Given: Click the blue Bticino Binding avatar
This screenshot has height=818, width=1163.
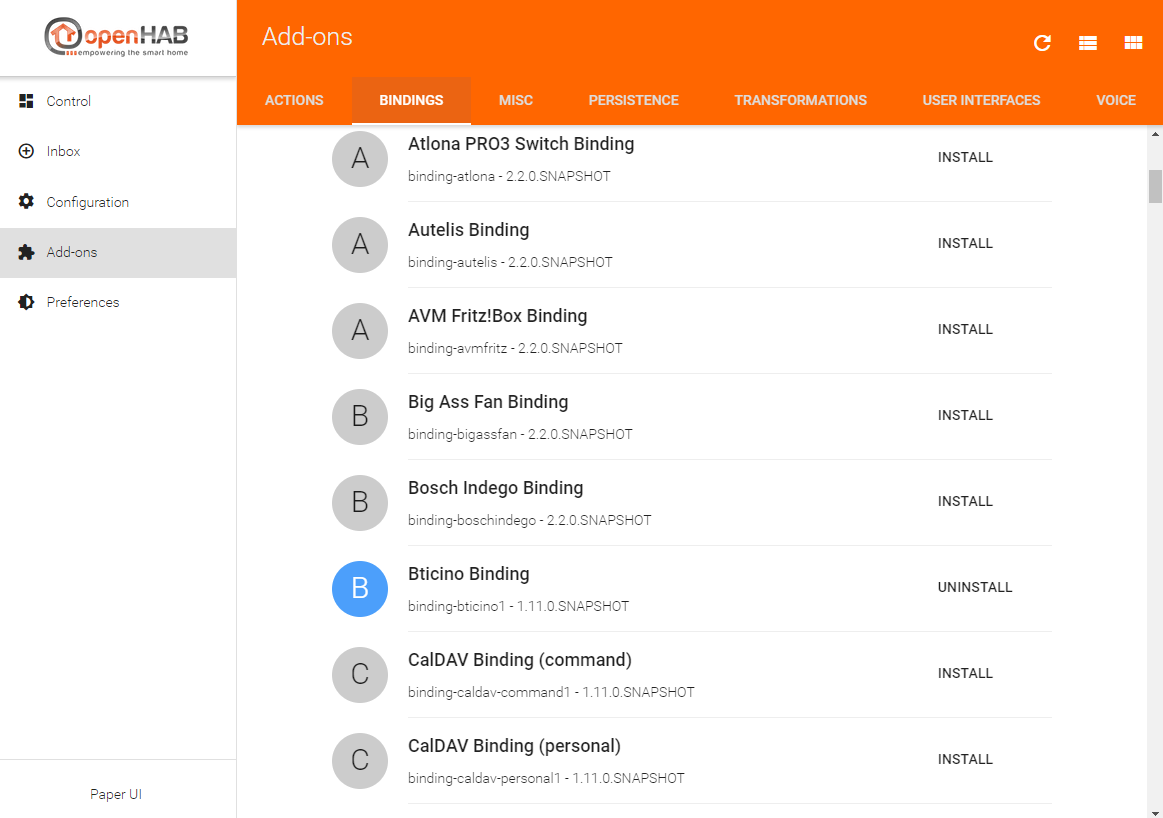Looking at the screenshot, I should 360,589.
